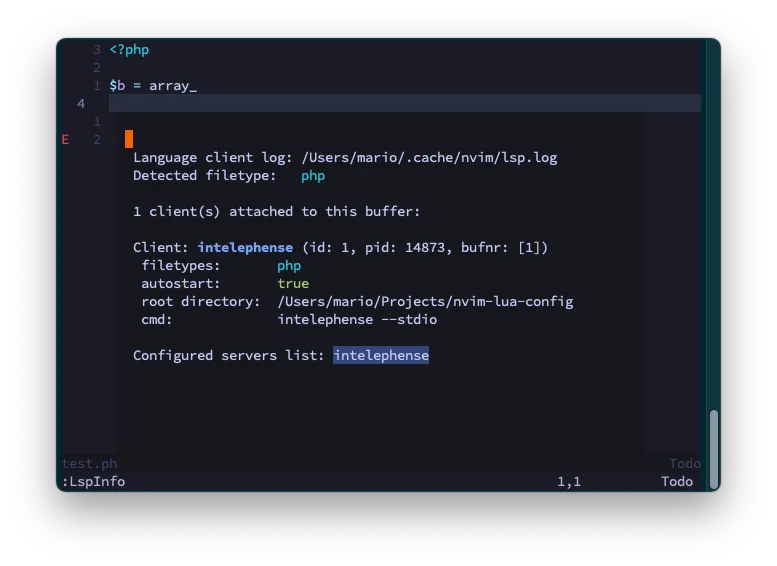Viewport: 777px width, 566px height.
Task: Click the highlighted current line number 4
Action: (81, 104)
